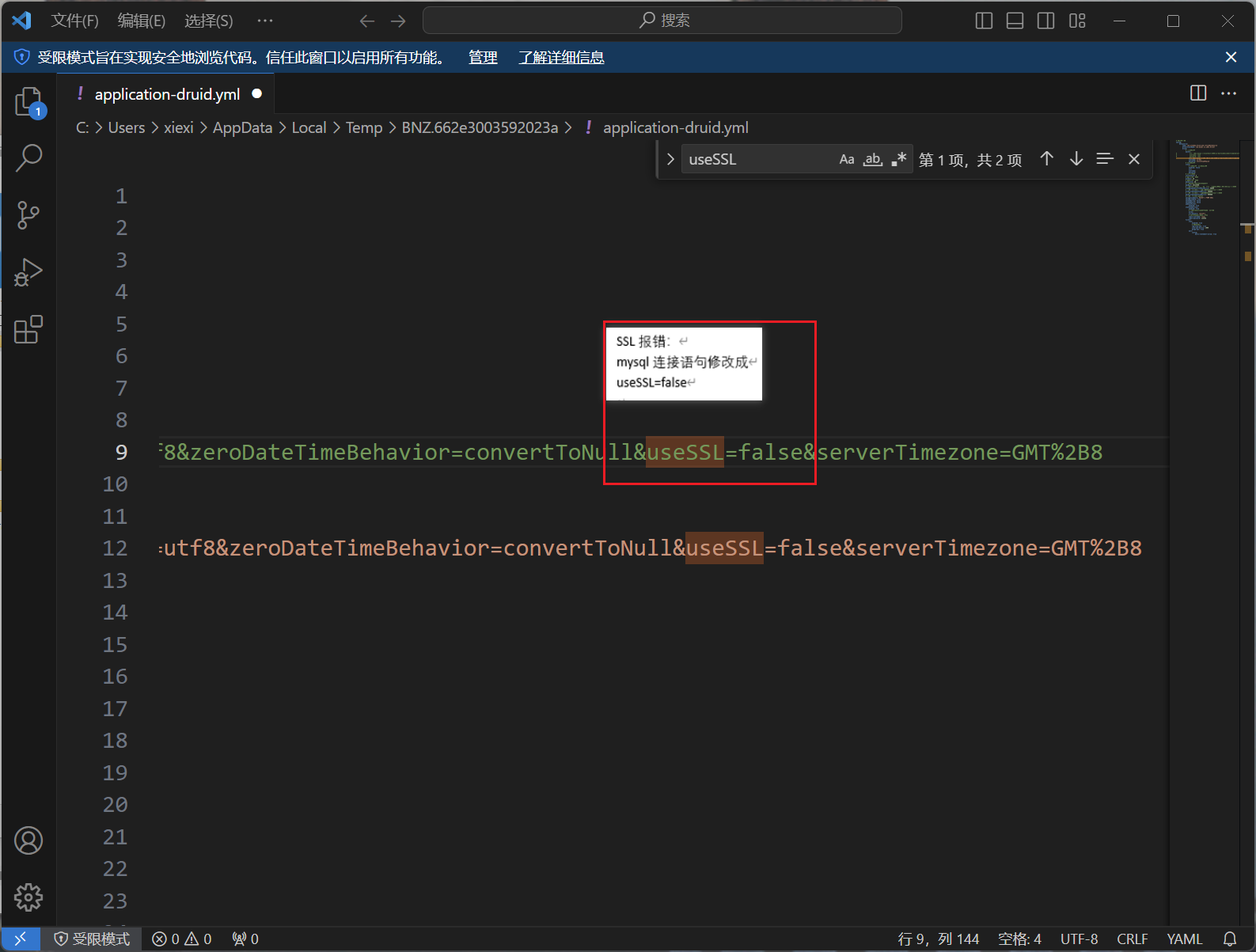Click the 第 1 项, 共 2 项 match count text
Image resolution: width=1256 pixels, height=952 pixels.
(970, 160)
